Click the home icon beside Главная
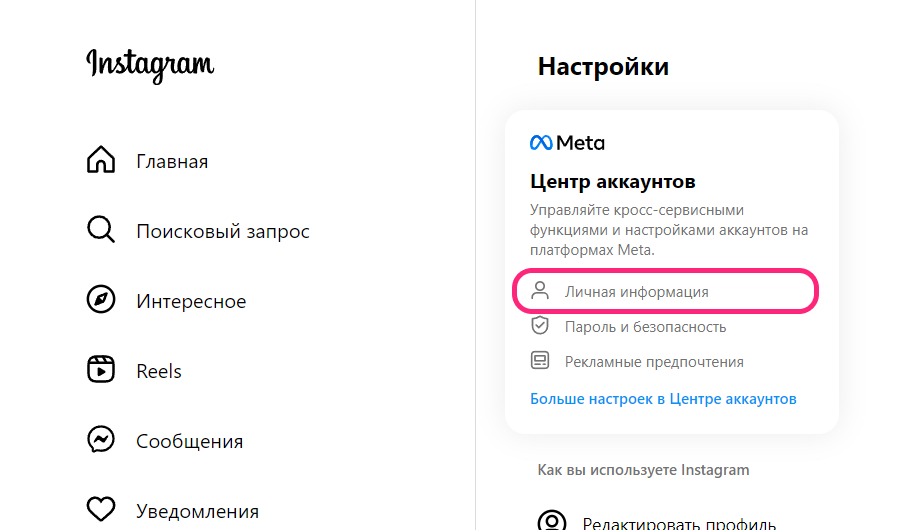 tap(101, 160)
